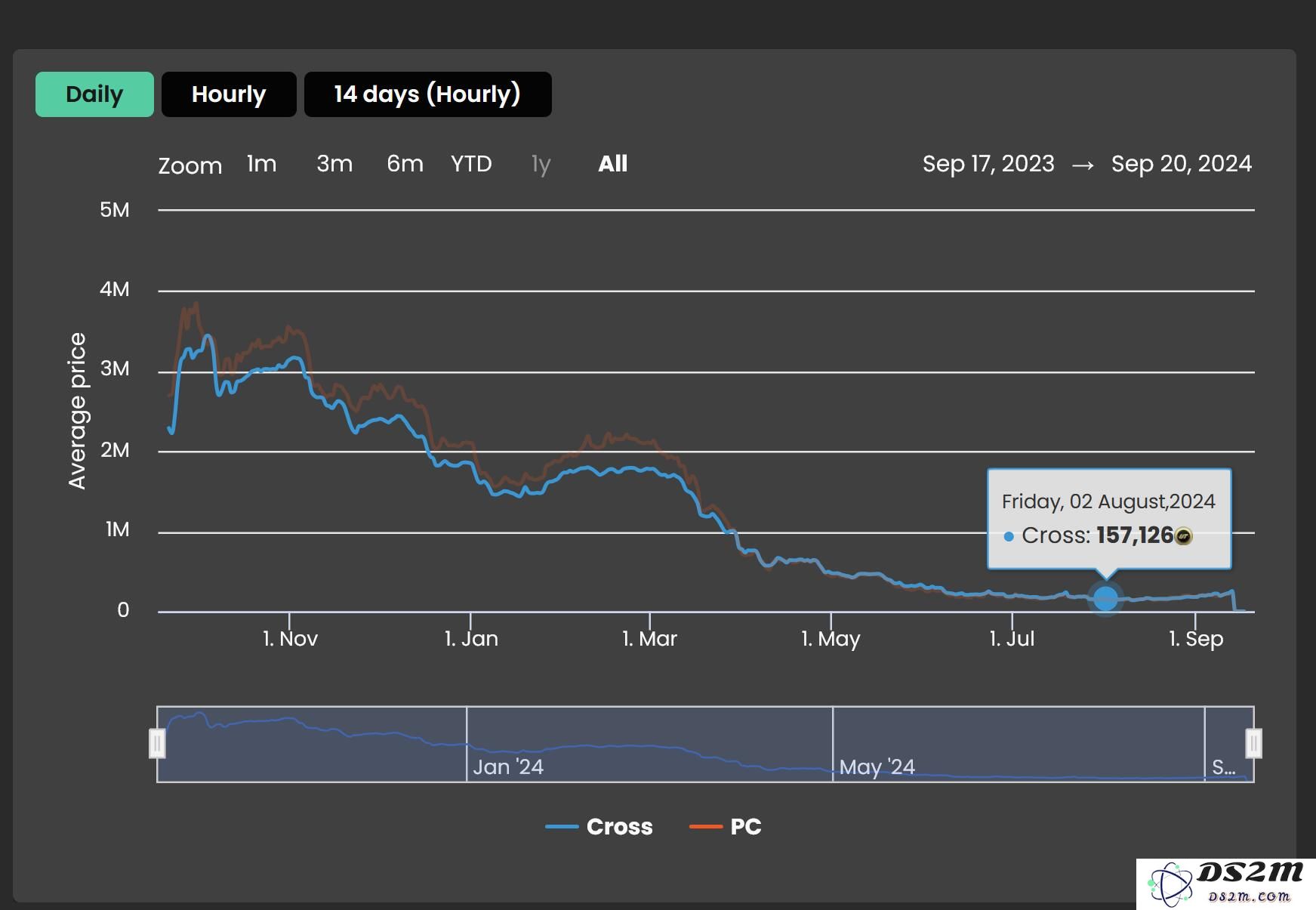The height and width of the screenshot is (910, 1316).
Task: Click the '4M' y-axis label
Action: [115, 289]
